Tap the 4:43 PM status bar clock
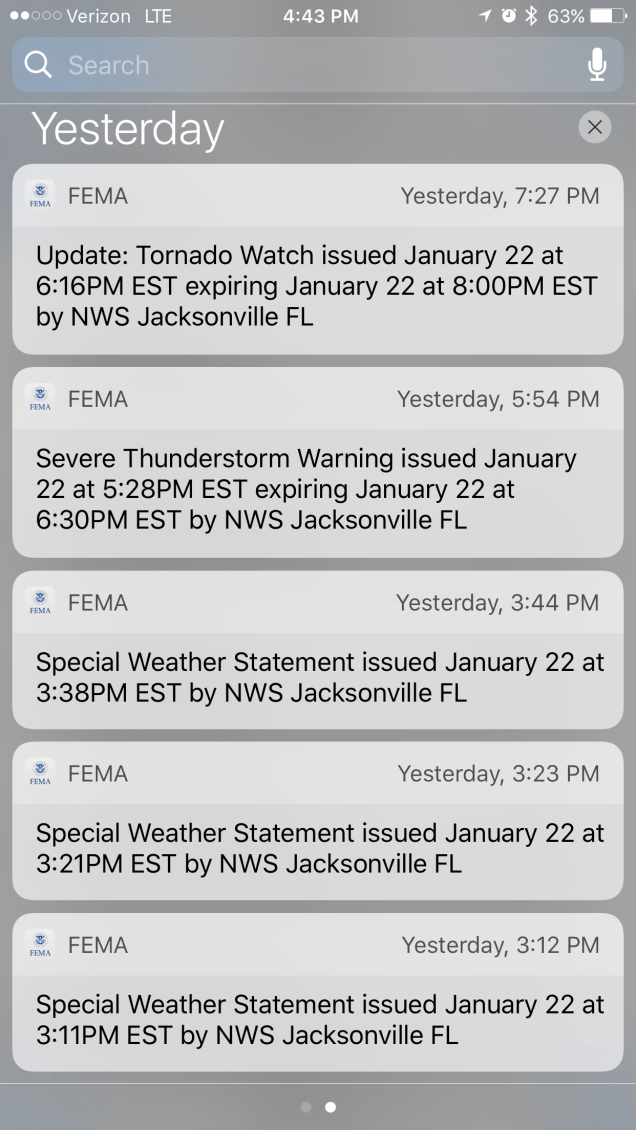Screen dimensions: 636x1130 point(320,16)
